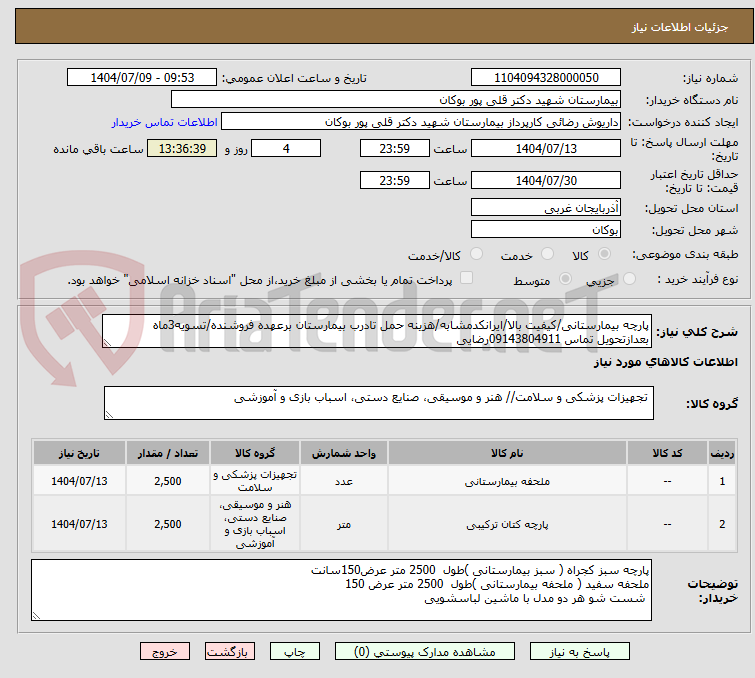Image resolution: width=755 pixels, height=678 pixels.
Task: Click the شهر محل تحویل بوکان field
Action: [x=546, y=230]
